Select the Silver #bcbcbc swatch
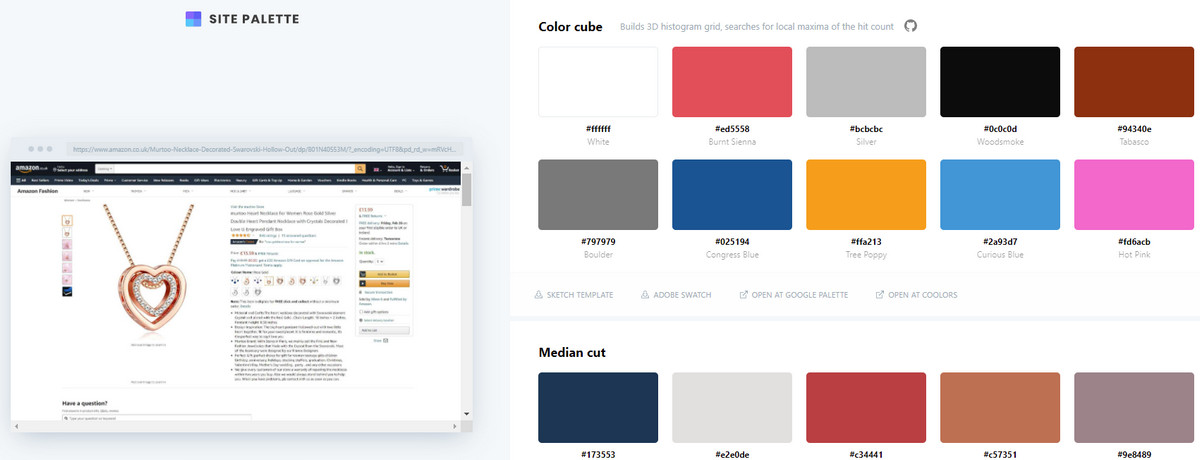 (x=866, y=82)
